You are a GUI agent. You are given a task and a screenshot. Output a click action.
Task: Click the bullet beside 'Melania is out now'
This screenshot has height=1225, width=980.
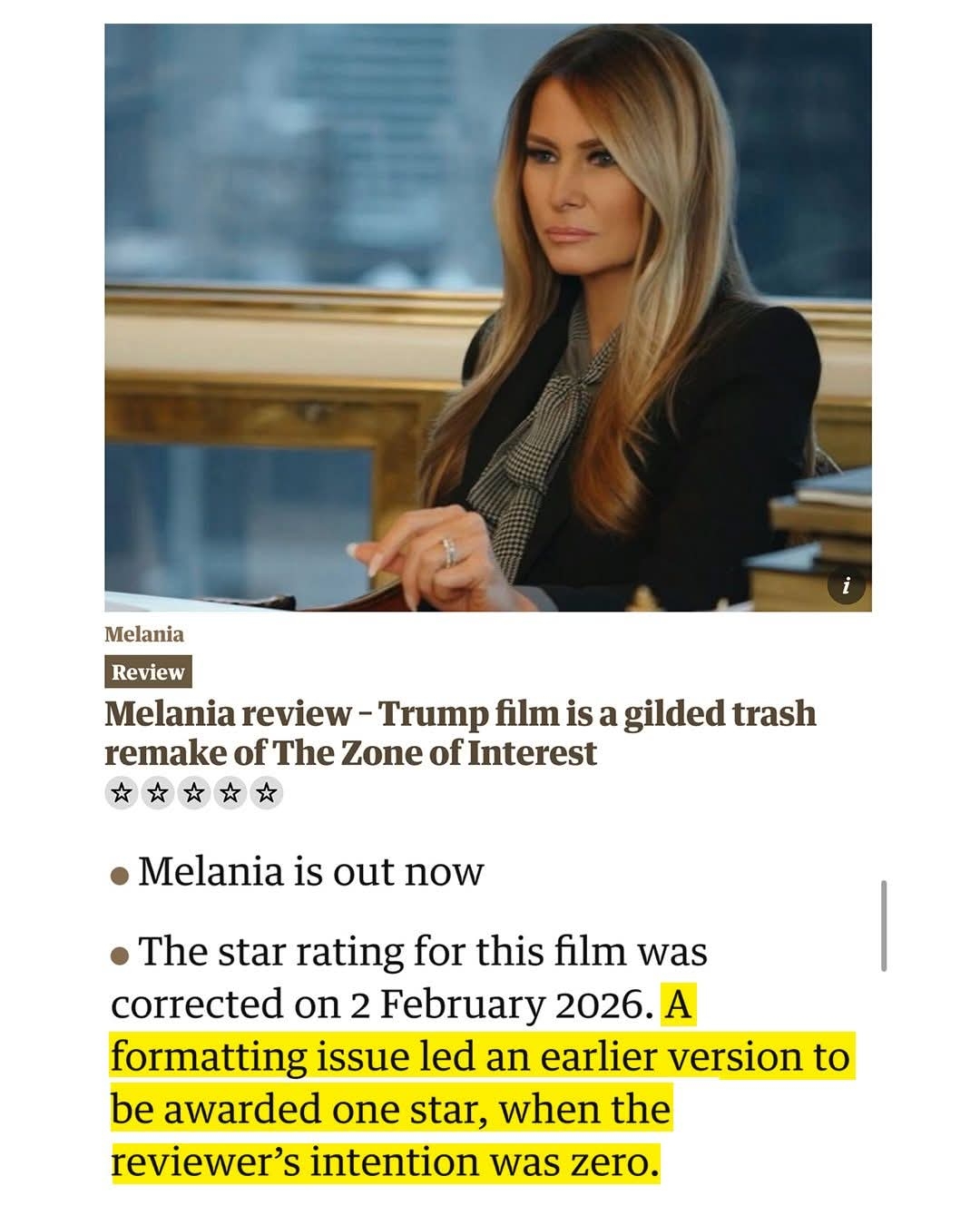[119, 877]
